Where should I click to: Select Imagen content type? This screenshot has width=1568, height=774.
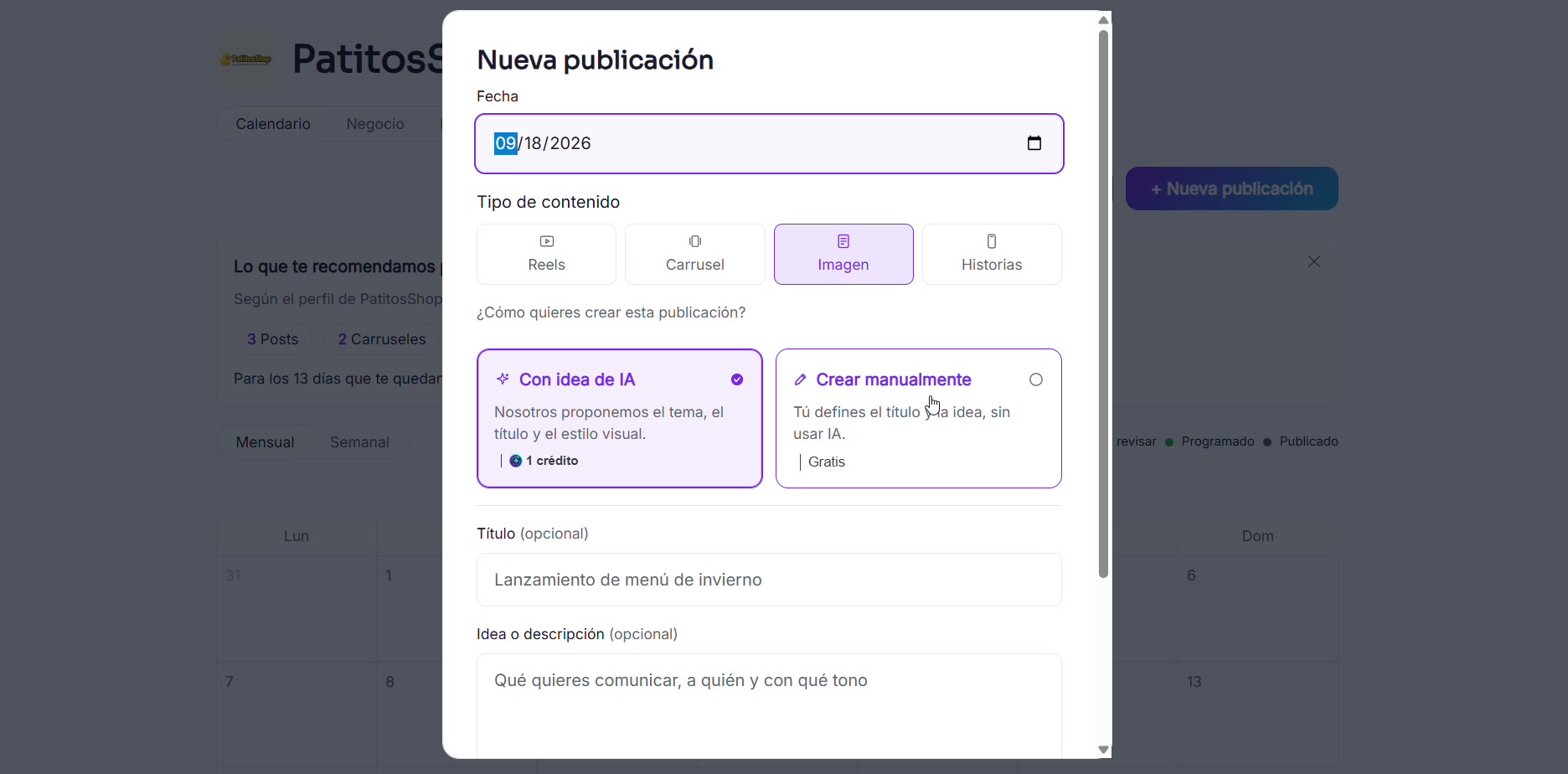coord(843,254)
